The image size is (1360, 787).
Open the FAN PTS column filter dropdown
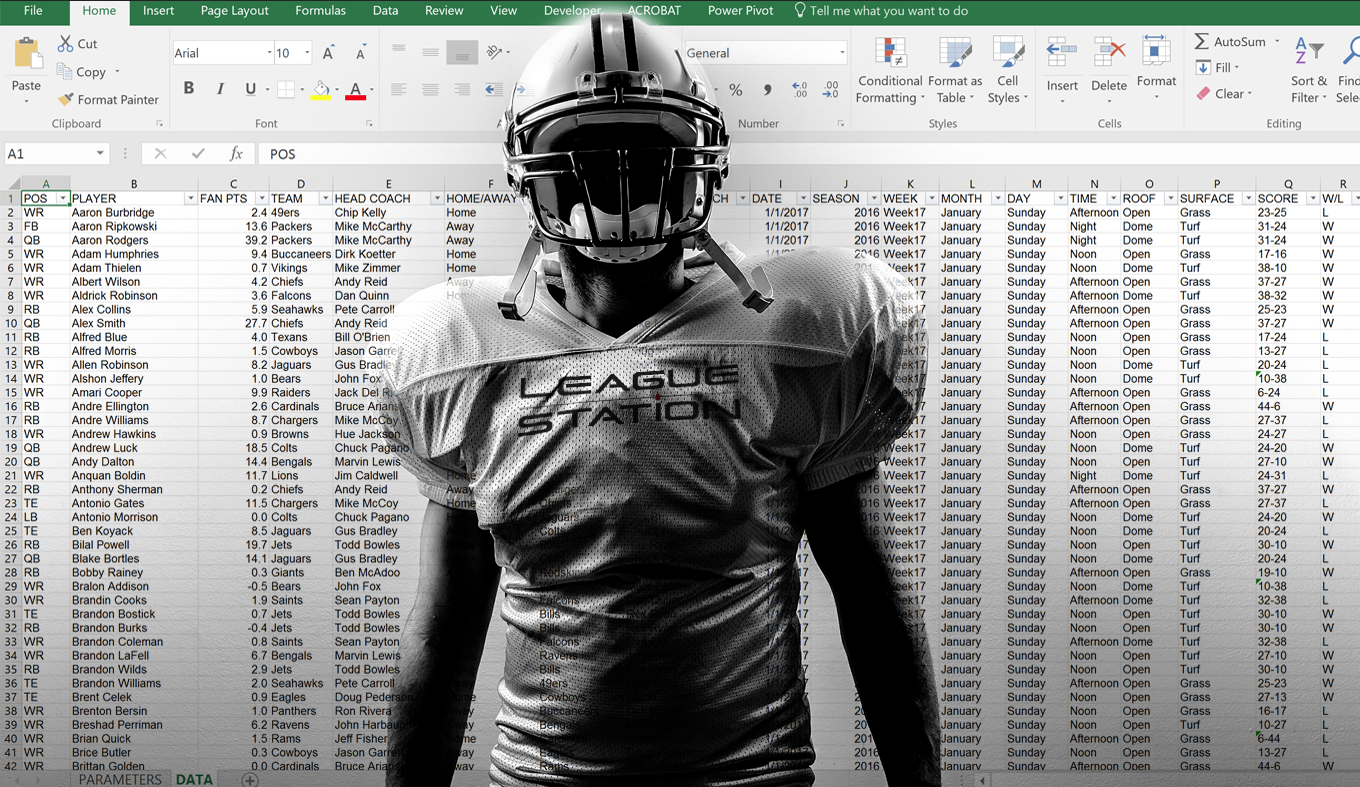point(261,199)
